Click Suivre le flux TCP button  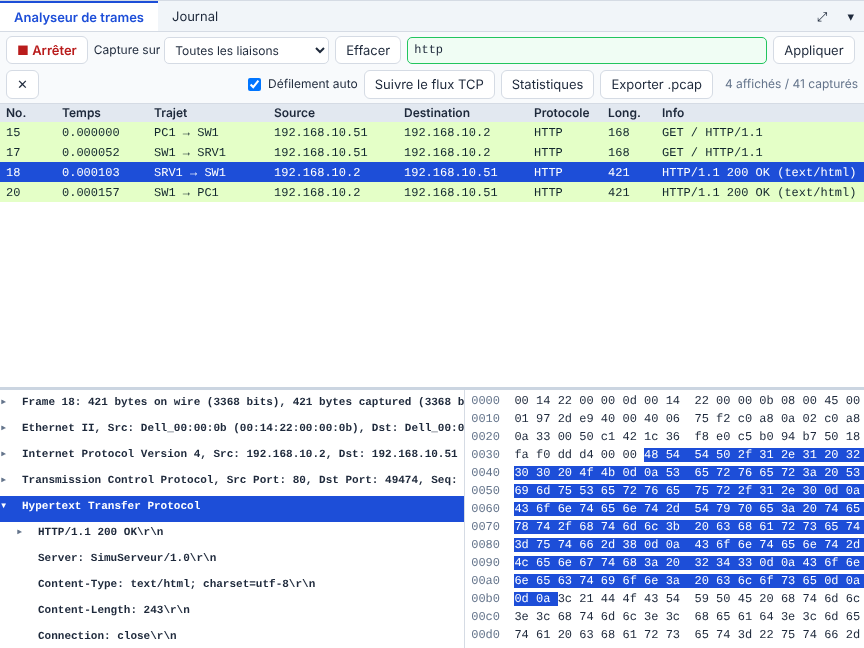429,84
